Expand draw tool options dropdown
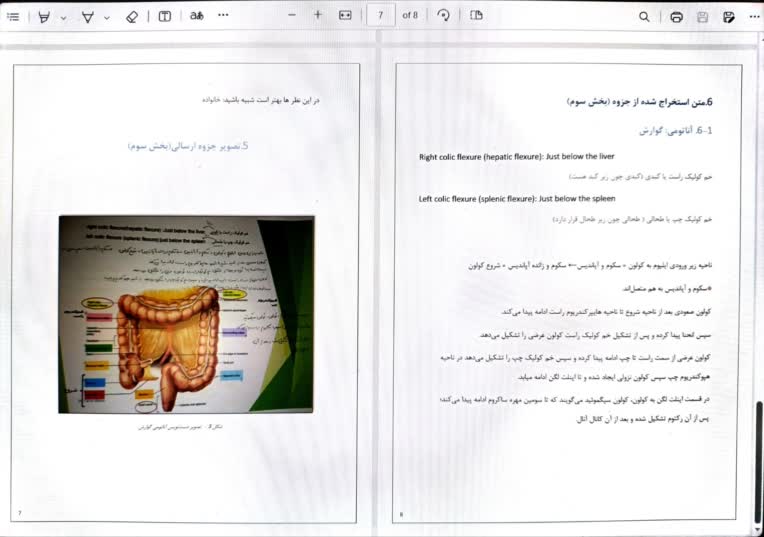 click(107, 18)
